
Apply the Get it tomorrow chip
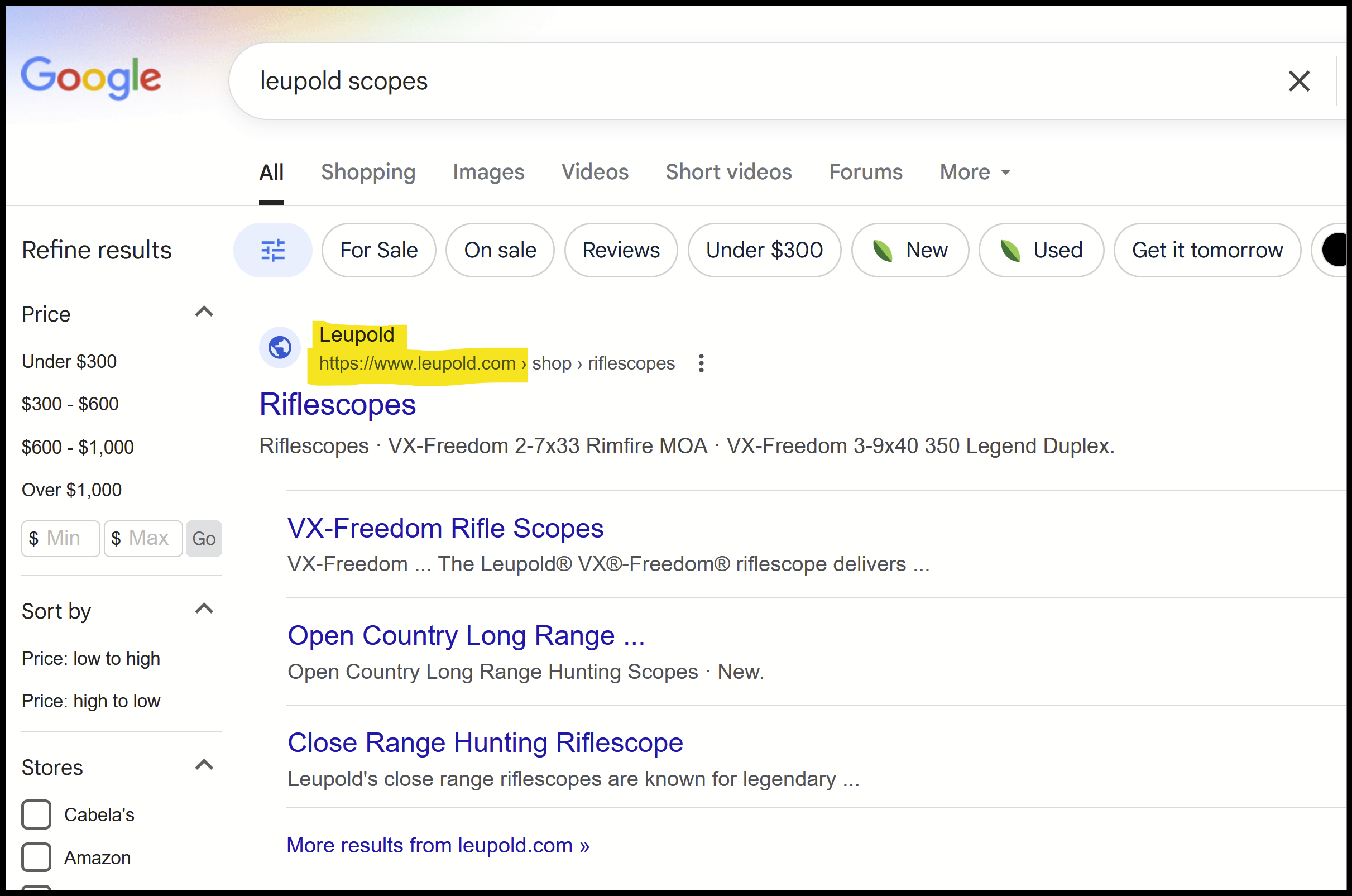pos(1207,250)
